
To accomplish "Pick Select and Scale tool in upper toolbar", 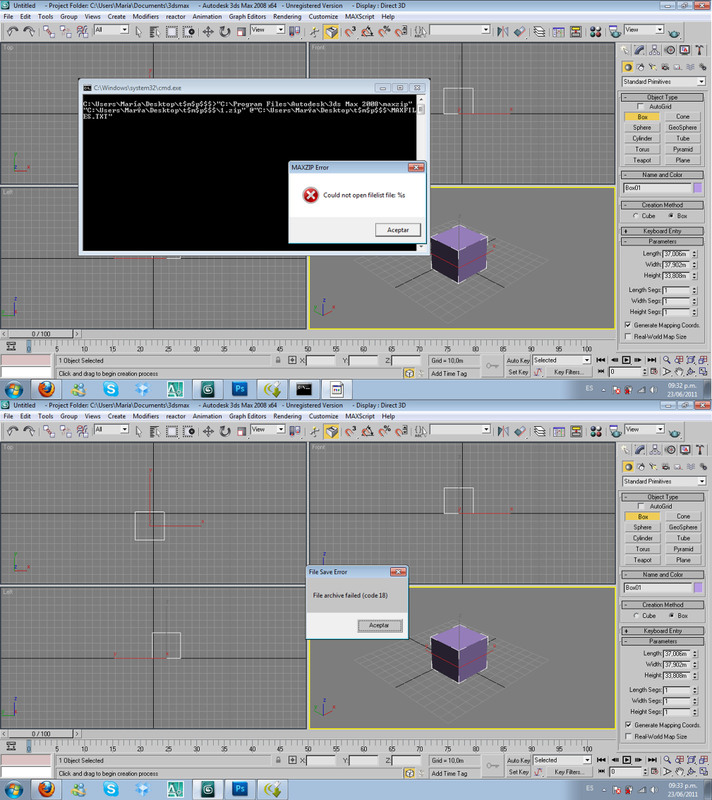I will pyautogui.click(x=241, y=32).
